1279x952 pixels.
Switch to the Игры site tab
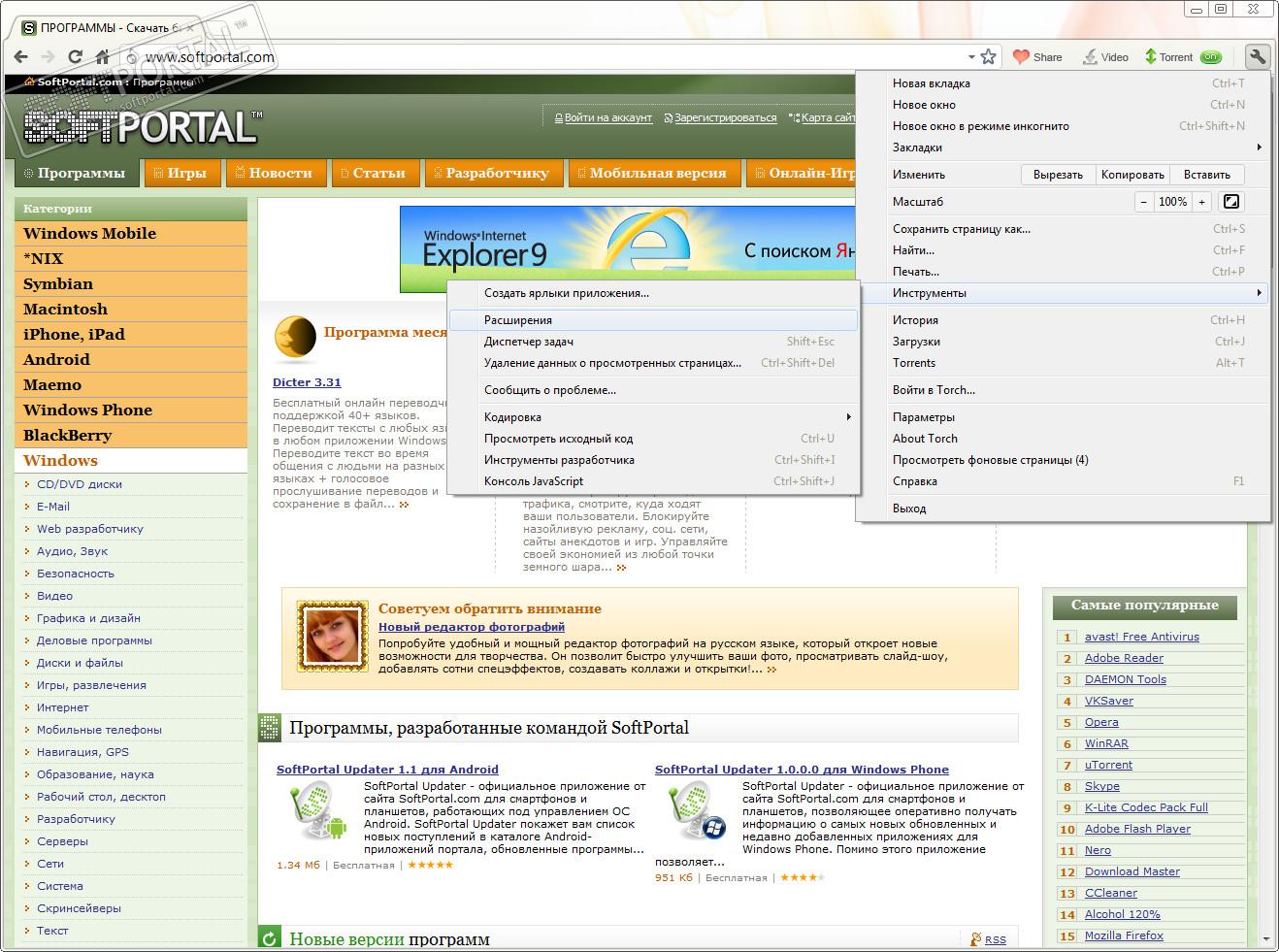coord(180,173)
